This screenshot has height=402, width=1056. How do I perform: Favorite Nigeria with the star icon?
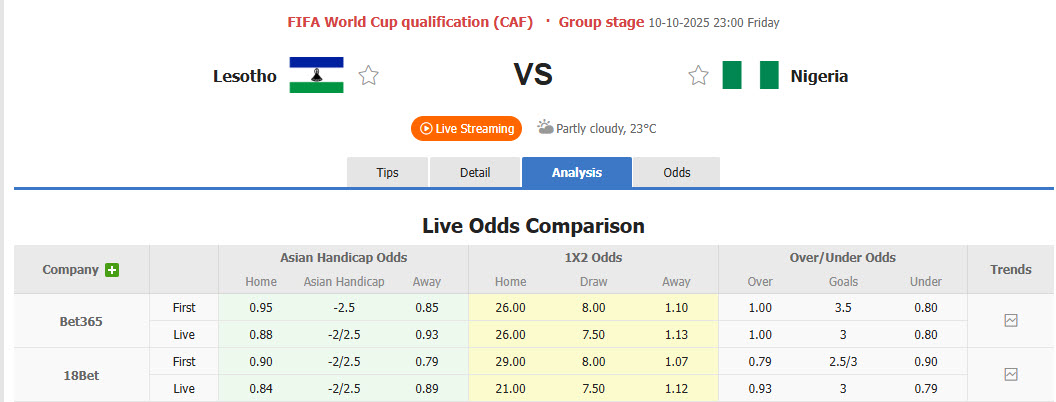[698, 75]
